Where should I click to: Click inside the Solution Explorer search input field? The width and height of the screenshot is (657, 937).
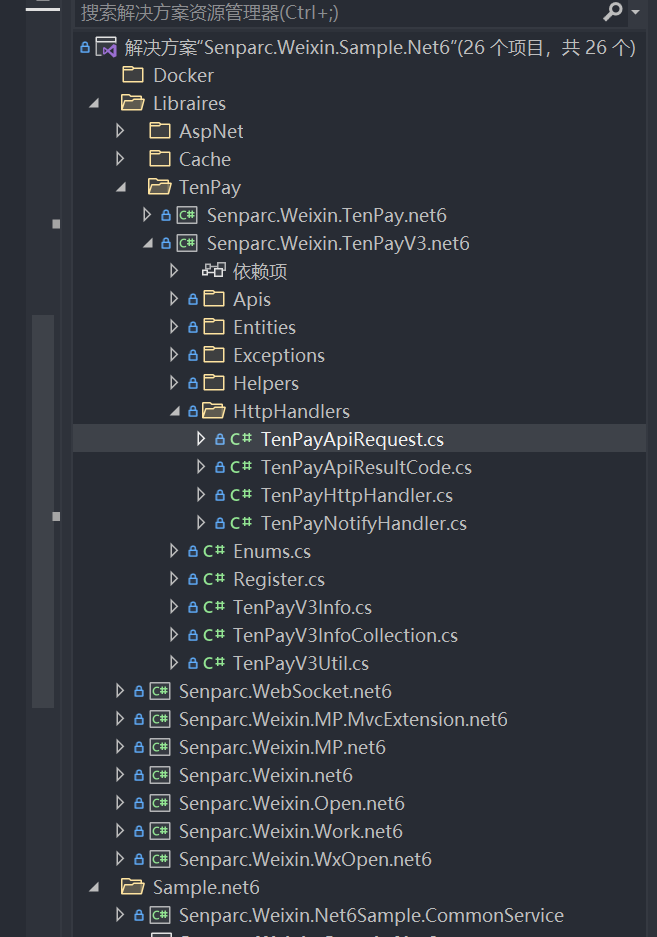pos(300,14)
